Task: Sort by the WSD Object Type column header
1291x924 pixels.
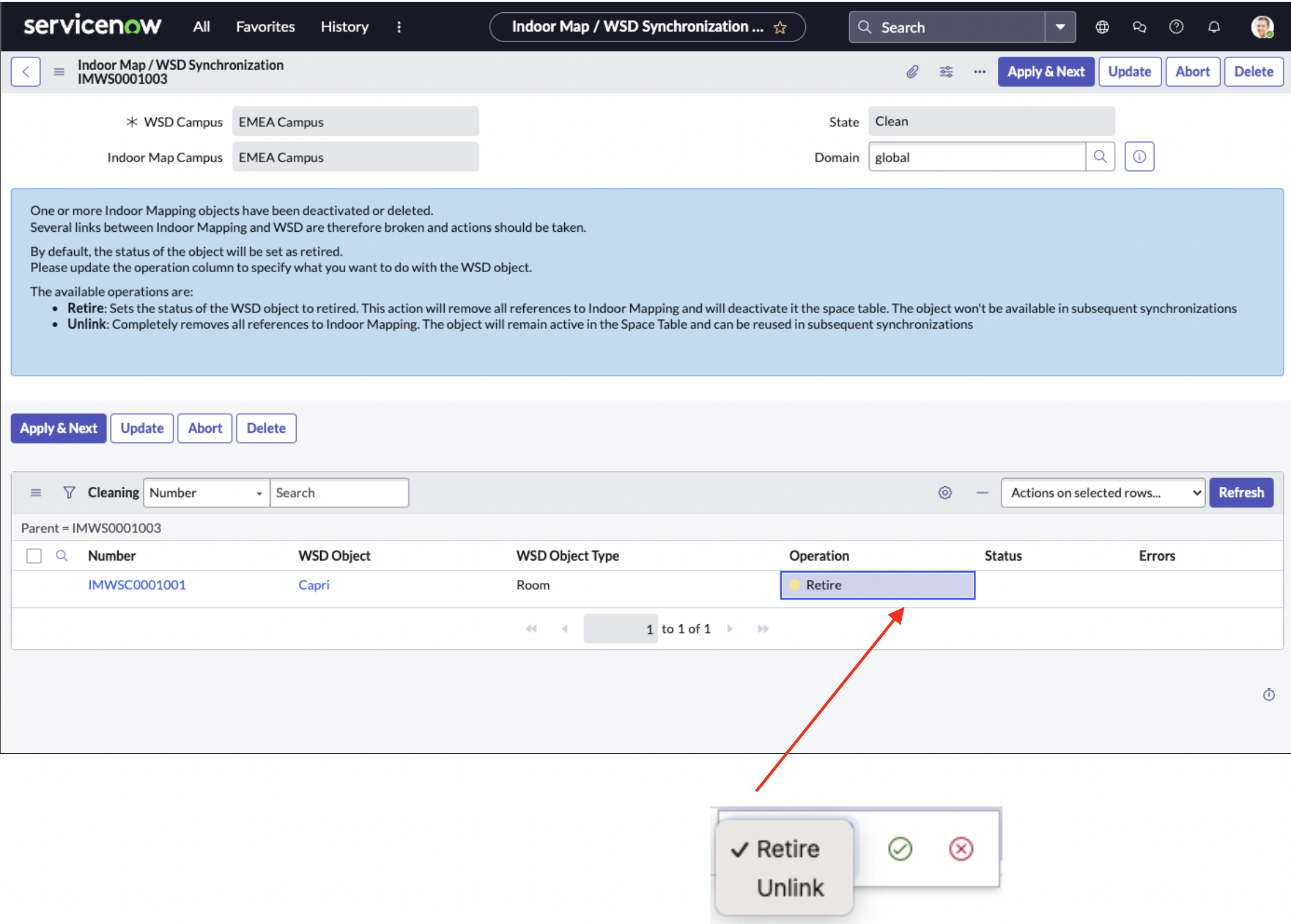Action: pos(568,555)
